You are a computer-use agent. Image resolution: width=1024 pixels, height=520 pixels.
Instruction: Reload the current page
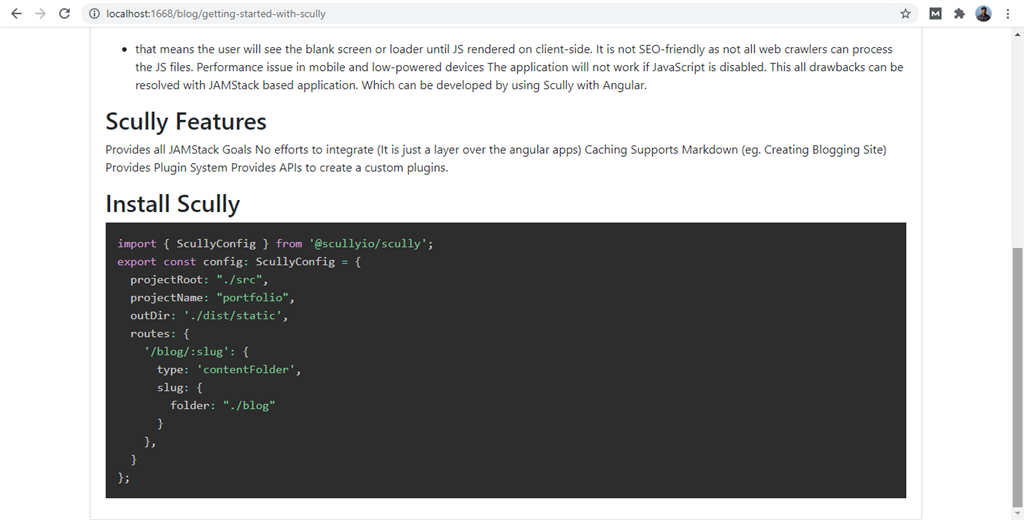(x=65, y=14)
